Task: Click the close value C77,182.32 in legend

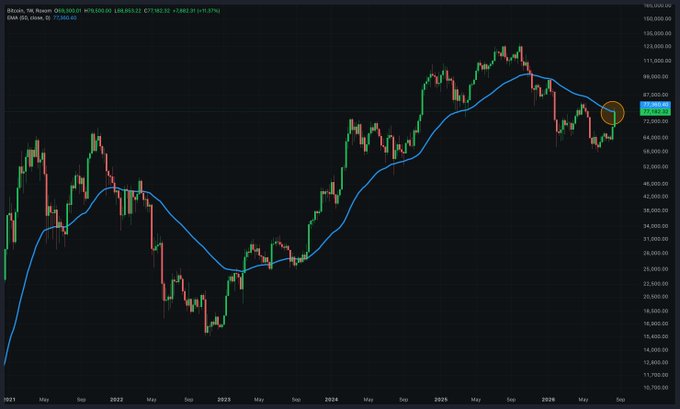Action: click(x=157, y=10)
